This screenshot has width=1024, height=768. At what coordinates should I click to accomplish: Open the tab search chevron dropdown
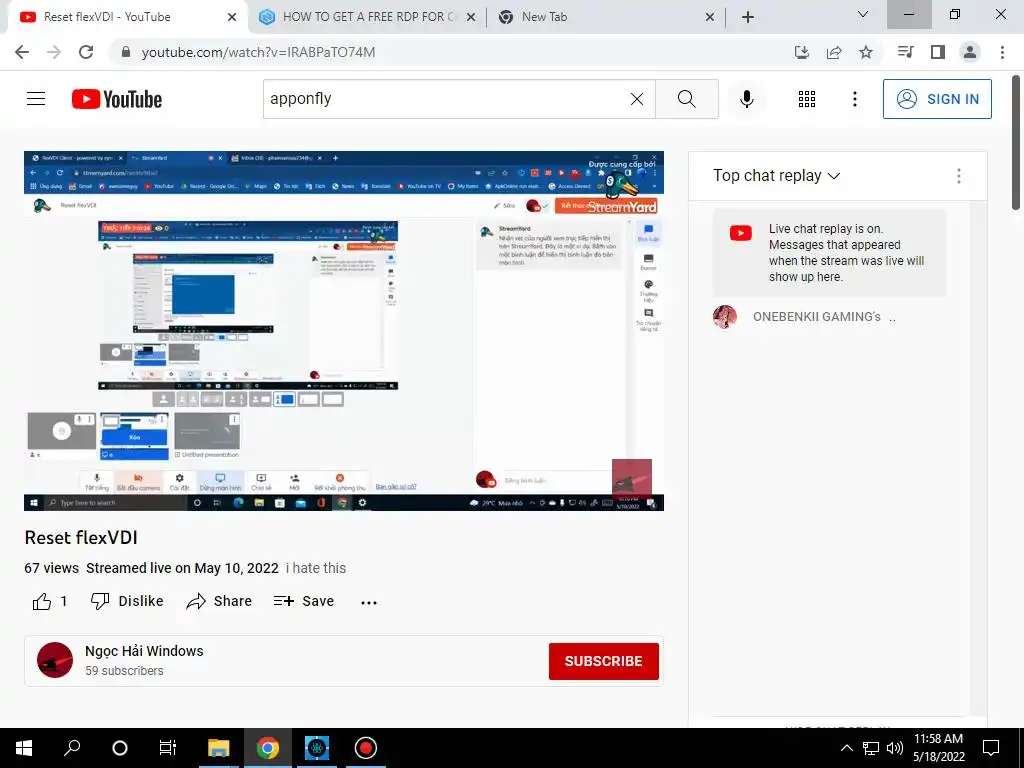click(863, 14)
